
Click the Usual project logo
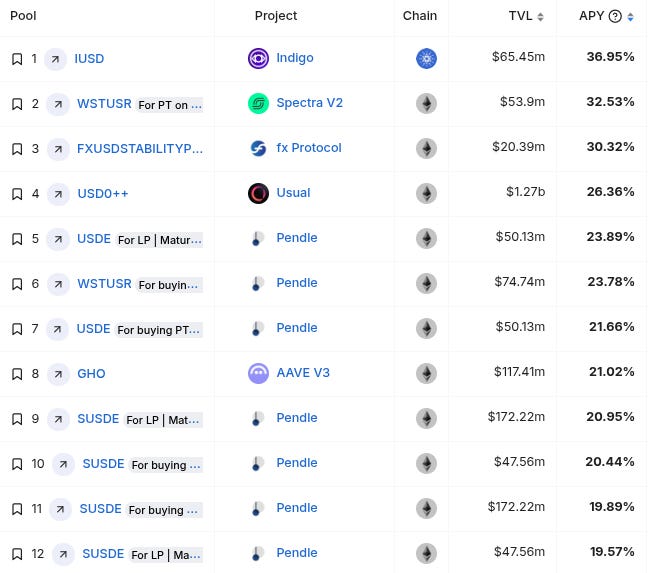pos(258,193)
